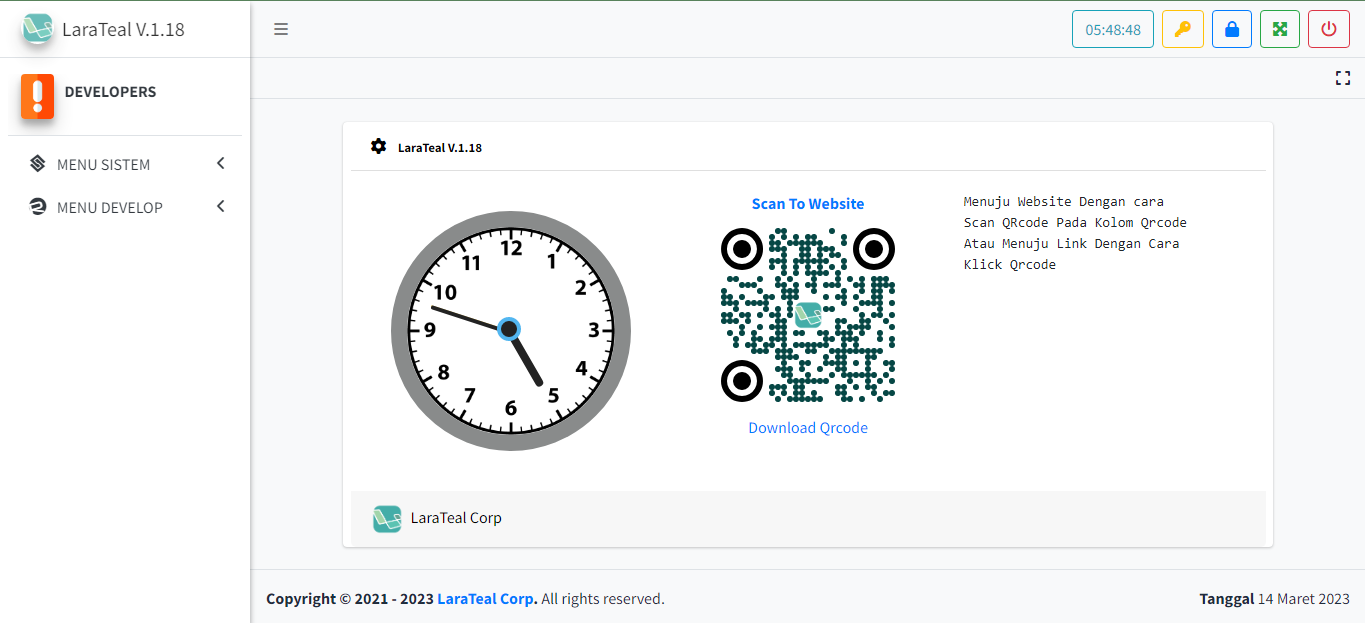Toggle the sidebar with the hamburger icon

click(x=281, y=28)
